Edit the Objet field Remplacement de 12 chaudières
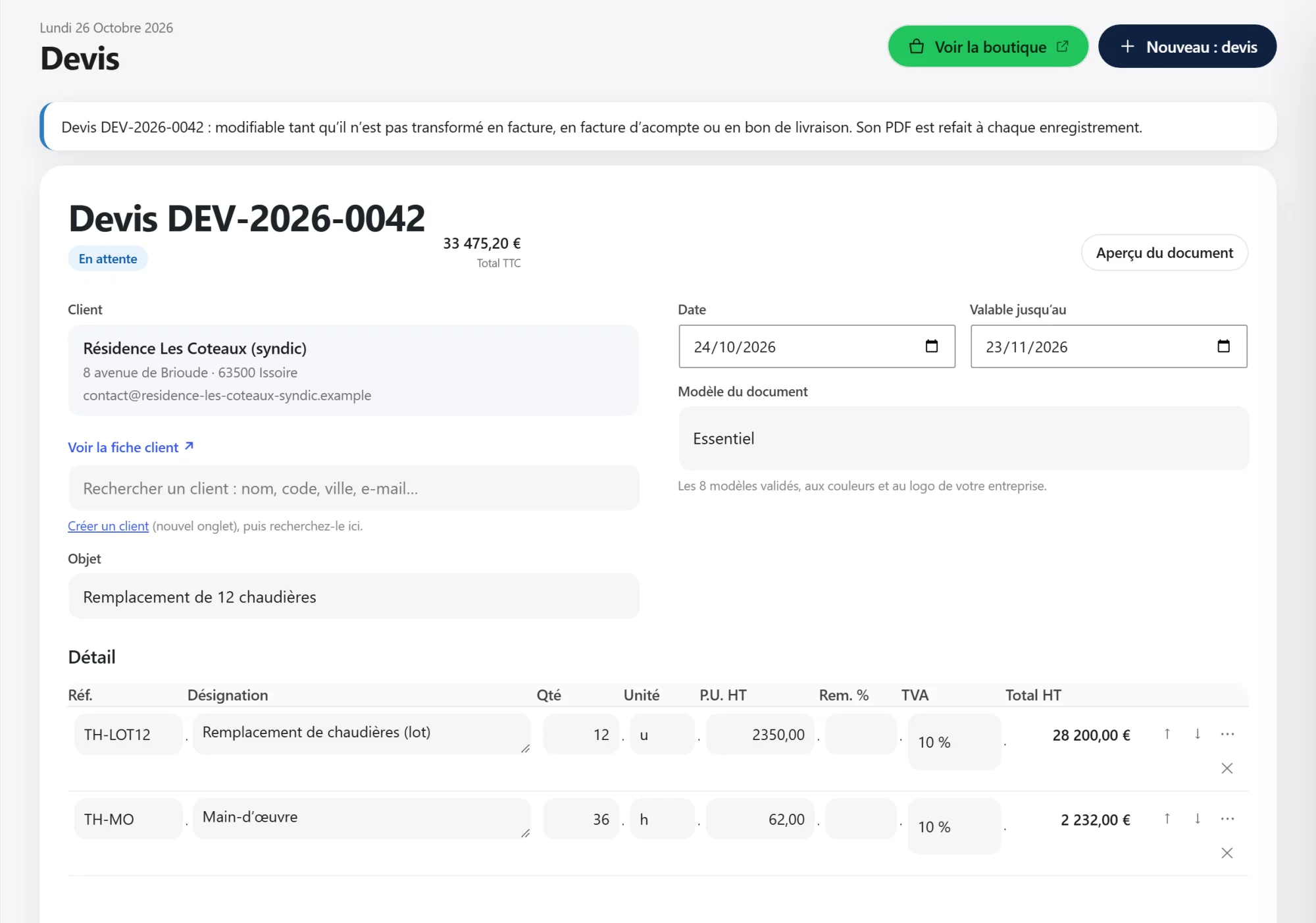The width and height of the screenshot is (1316, 923). click(354, 597)
